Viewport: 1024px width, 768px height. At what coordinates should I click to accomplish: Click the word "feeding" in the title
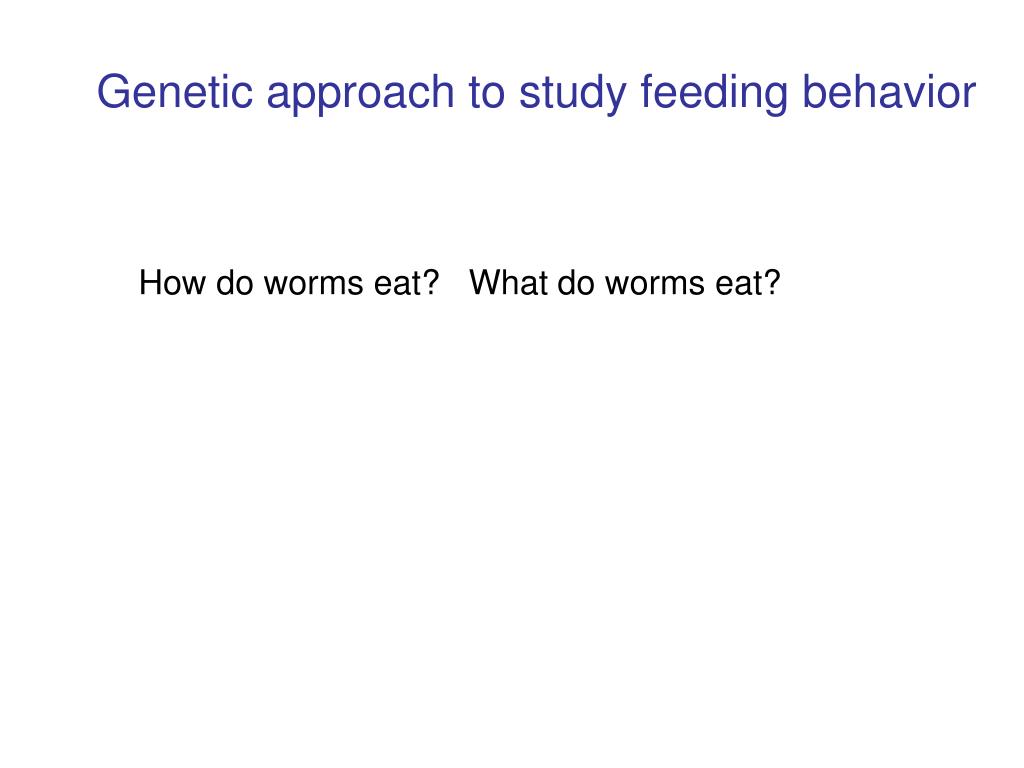pyautogui.click(x=715, y=95)
